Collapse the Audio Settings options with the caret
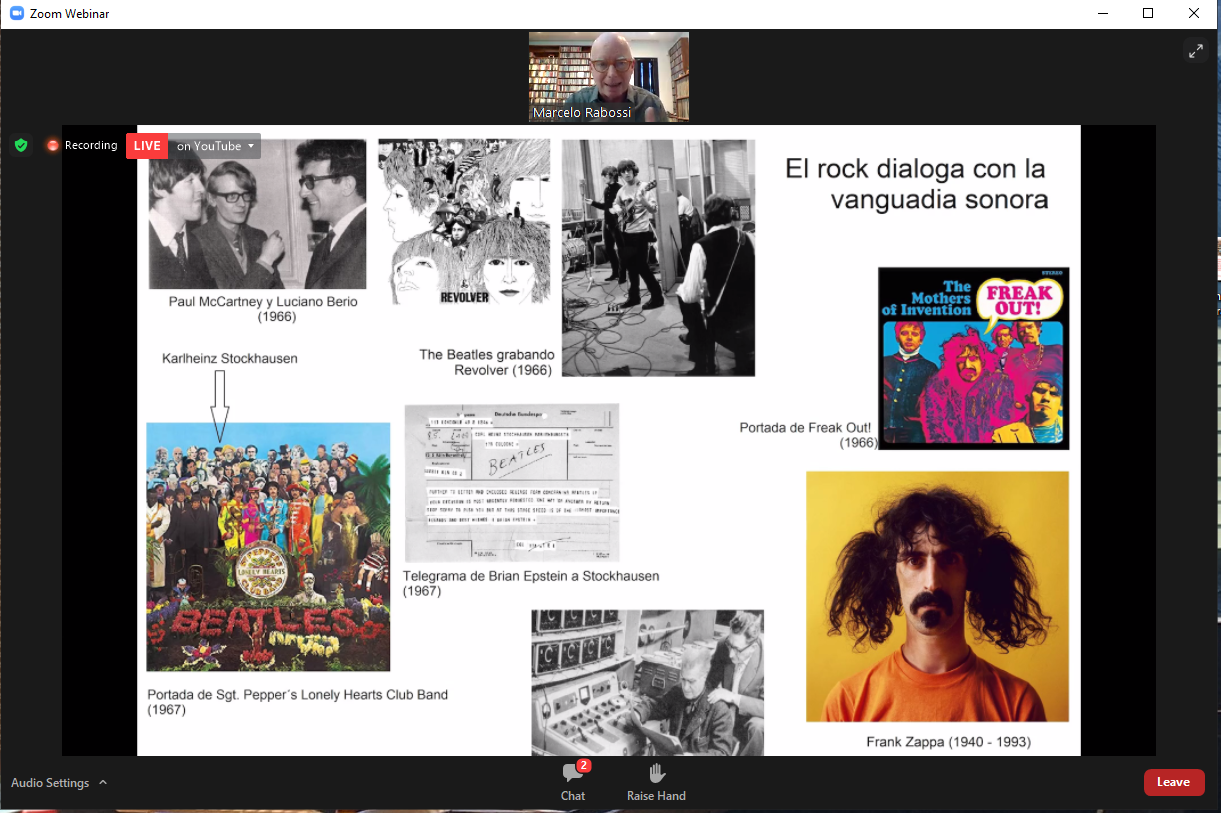The height and width of the screenshot is (813, 1221). point(103,782)
